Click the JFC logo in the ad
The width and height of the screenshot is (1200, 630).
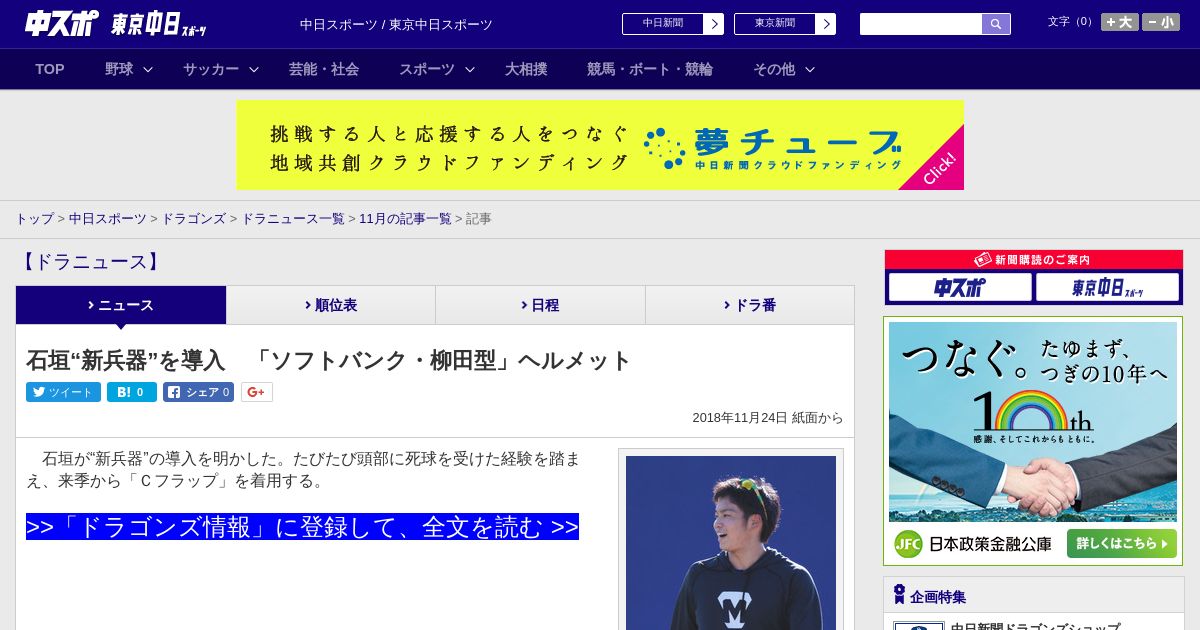907,544
